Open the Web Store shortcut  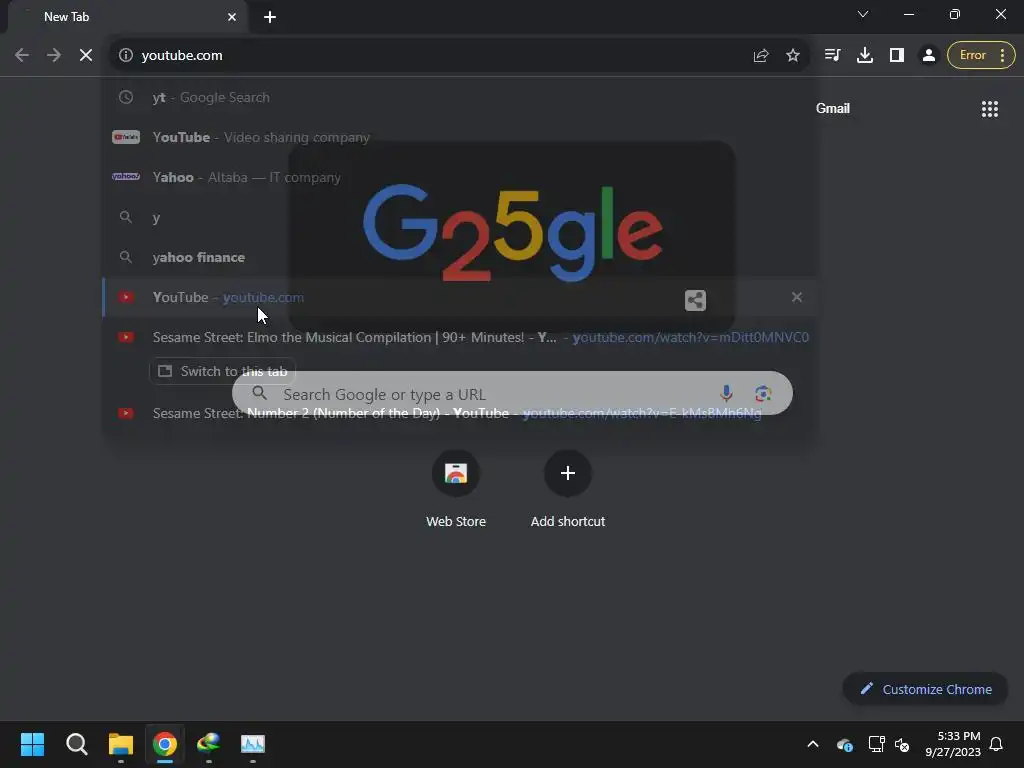[x=456, y=490]
